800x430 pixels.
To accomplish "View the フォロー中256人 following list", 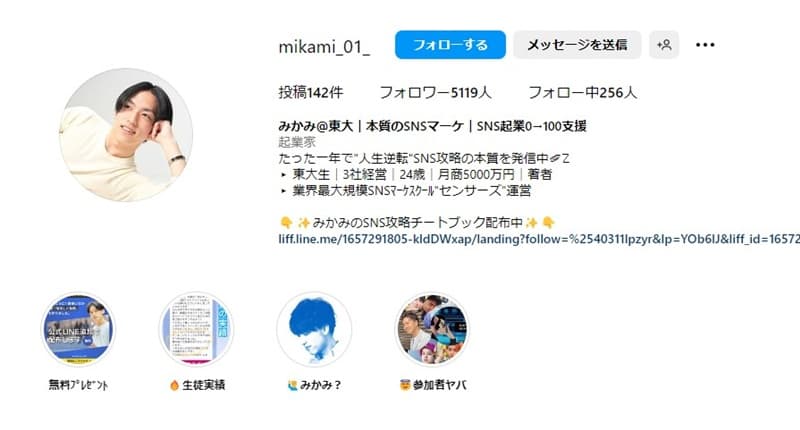I will (x=582, y=92).
